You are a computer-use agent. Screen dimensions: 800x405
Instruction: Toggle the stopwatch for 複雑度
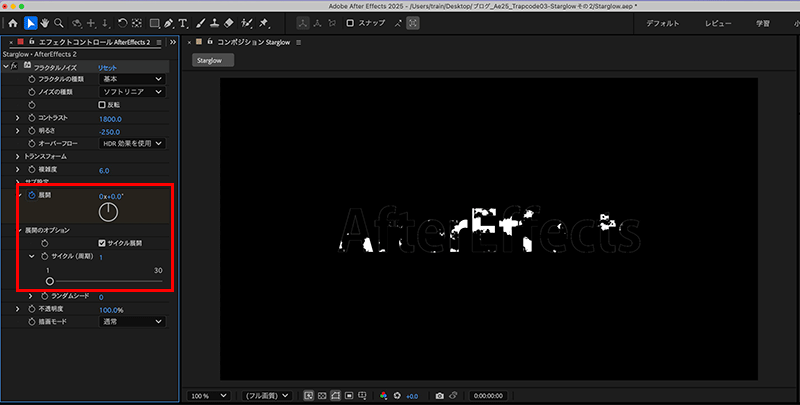pos(32,170)
